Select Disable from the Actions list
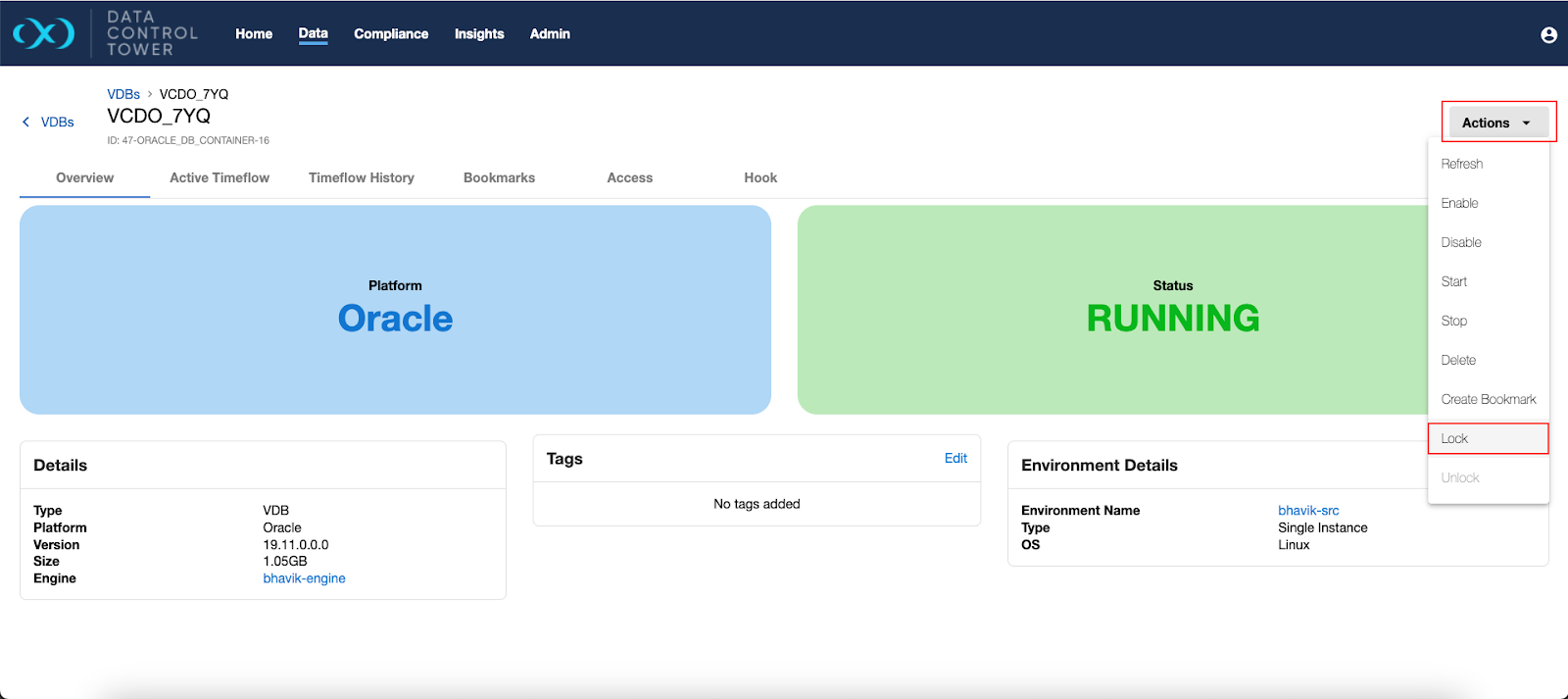The width and height of the screenshot is (1568, 699). [x=1460, y=243]
